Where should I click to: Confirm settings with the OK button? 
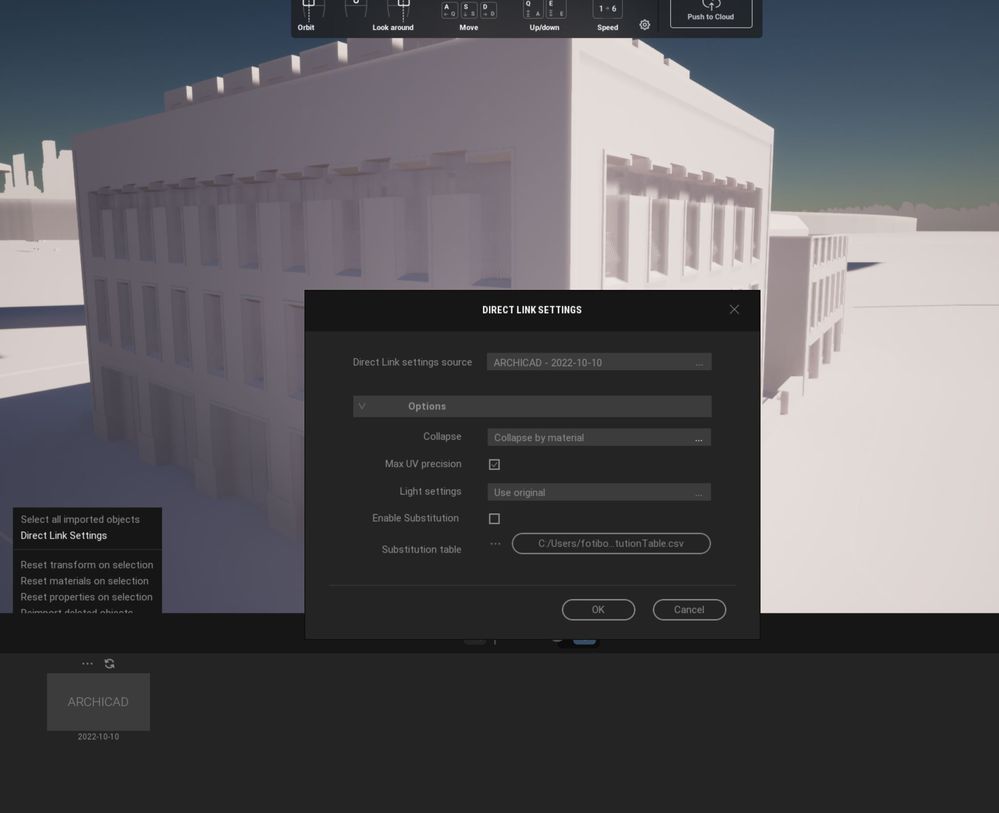click(597, 609)
